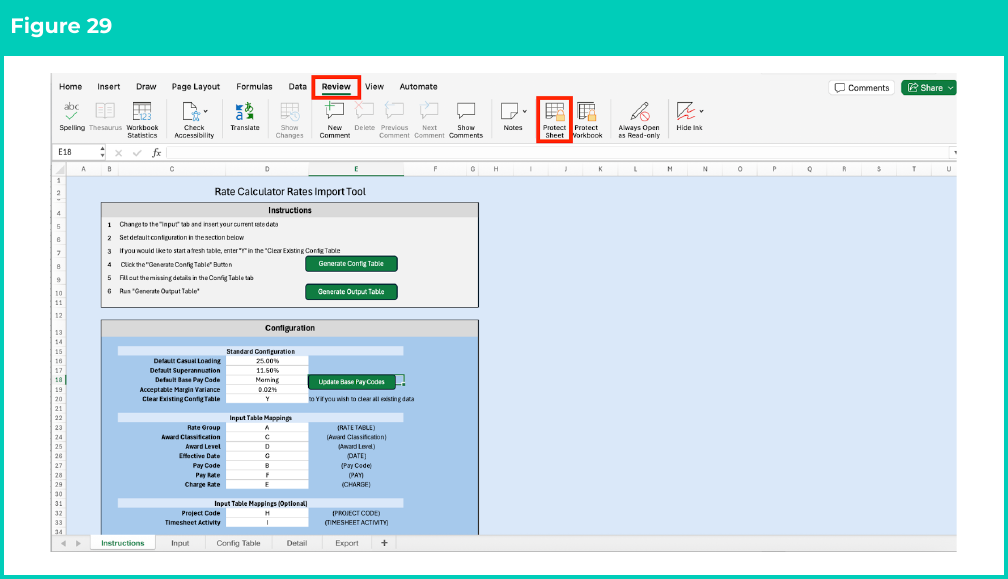
Task: Click the next sheet navigation arrow
Action: click(x=78, y=543)
